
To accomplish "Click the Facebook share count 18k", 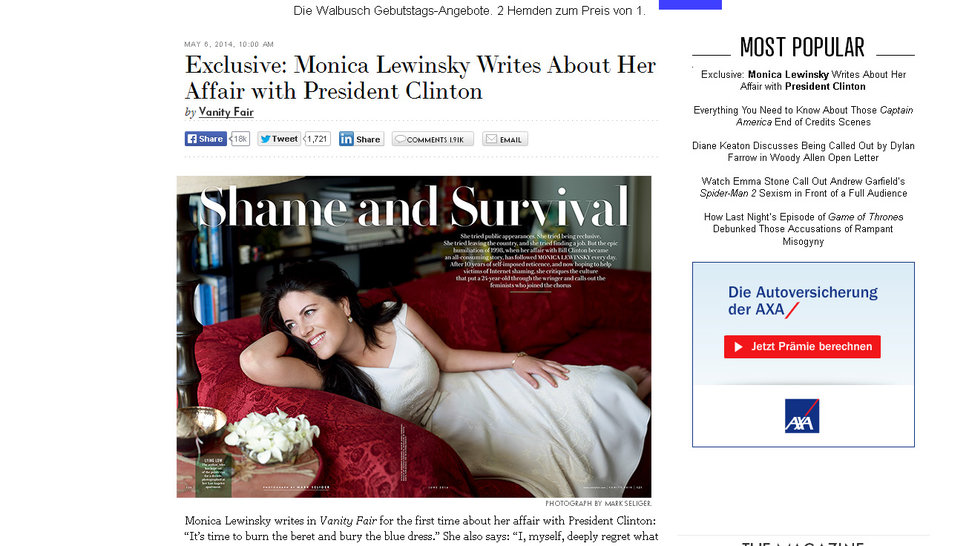I will point(240,139).
